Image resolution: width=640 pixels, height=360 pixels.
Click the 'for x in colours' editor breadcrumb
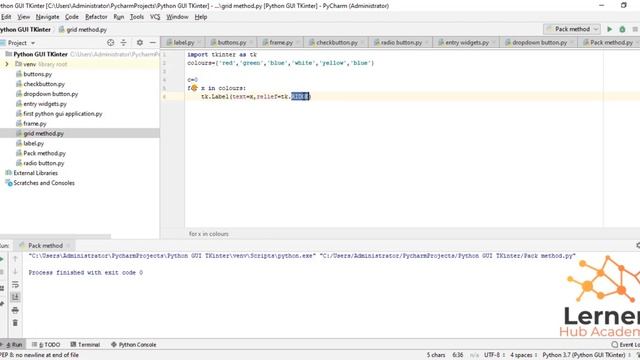pos(209,234)
